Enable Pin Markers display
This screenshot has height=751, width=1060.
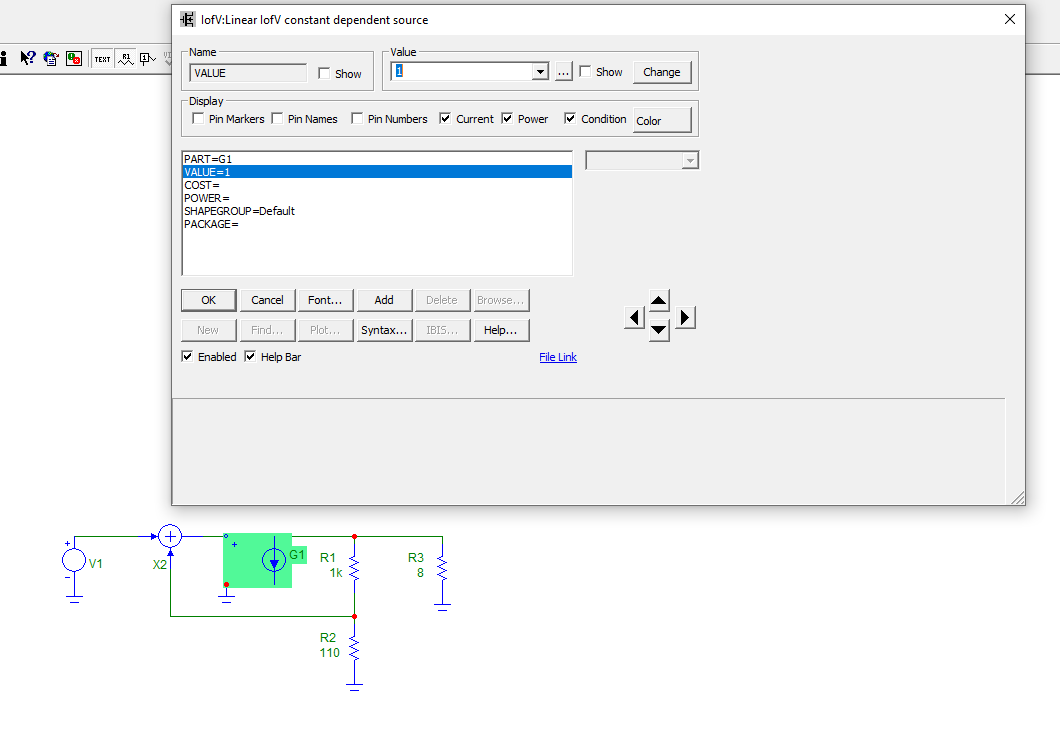[x=198, y=118]
